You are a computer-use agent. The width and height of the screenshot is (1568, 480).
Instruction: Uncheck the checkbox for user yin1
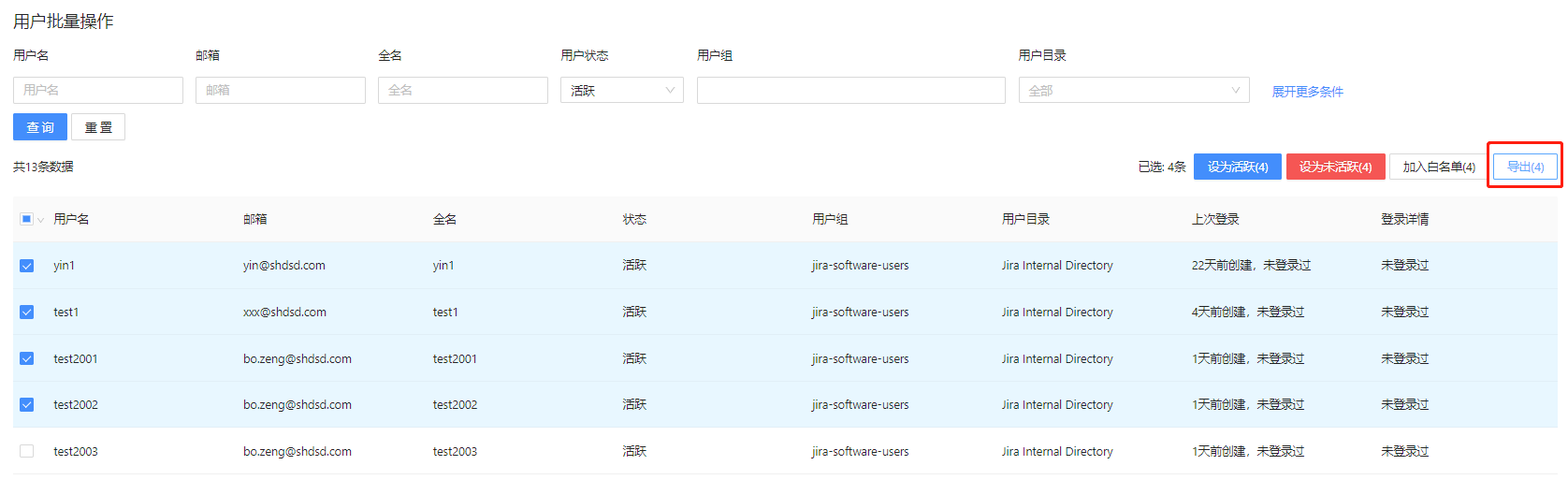point(26,266)
